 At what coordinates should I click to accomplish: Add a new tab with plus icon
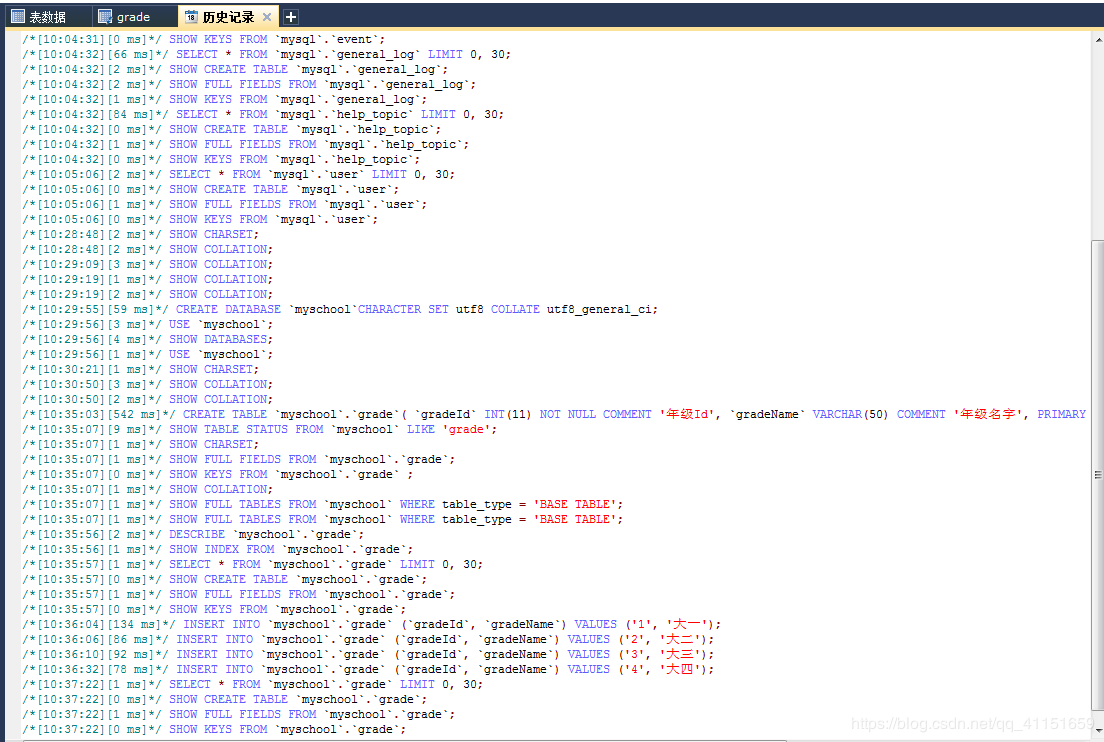tap(290, 17)
